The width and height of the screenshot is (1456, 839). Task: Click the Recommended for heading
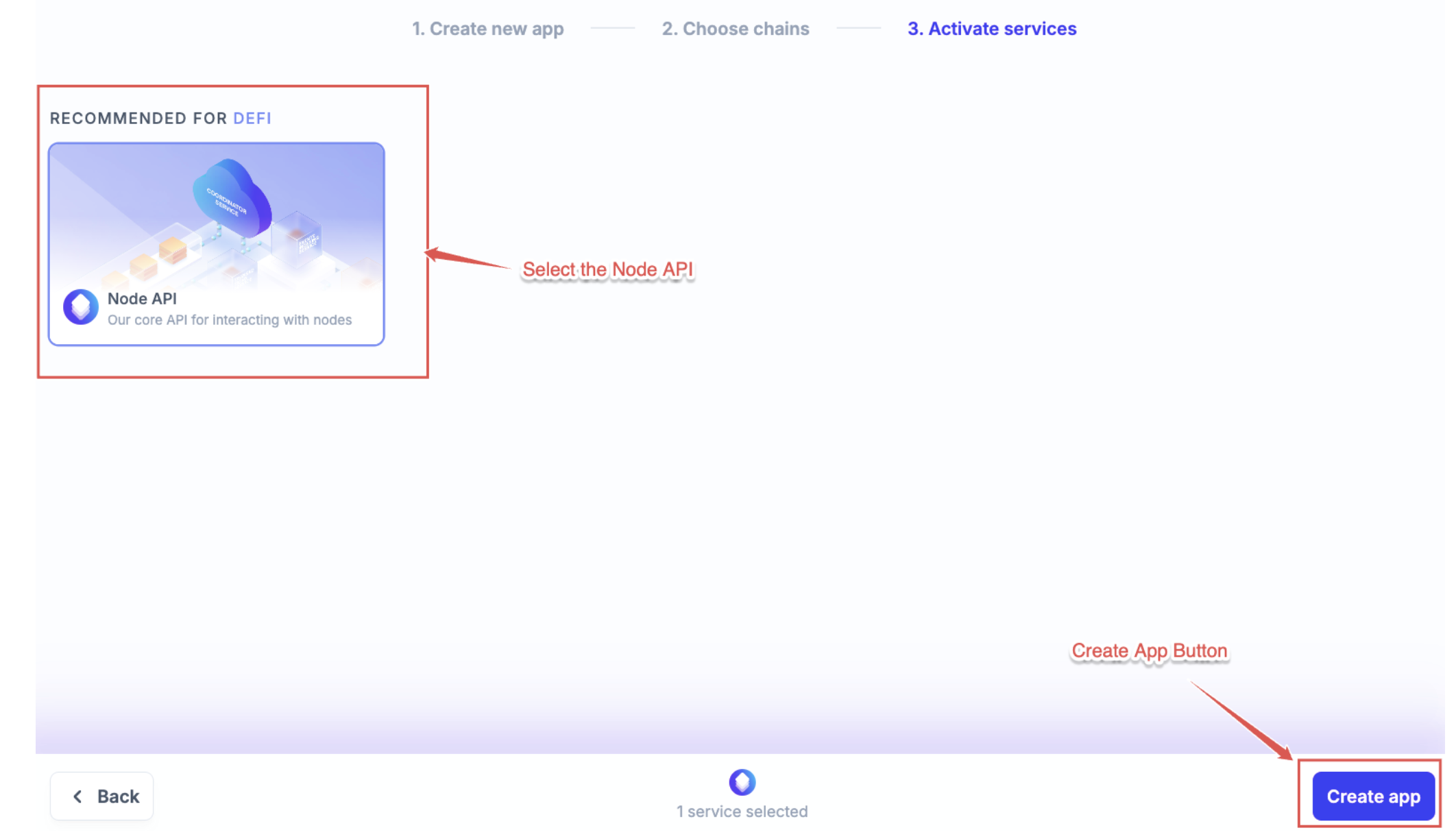tap(138, 119)
